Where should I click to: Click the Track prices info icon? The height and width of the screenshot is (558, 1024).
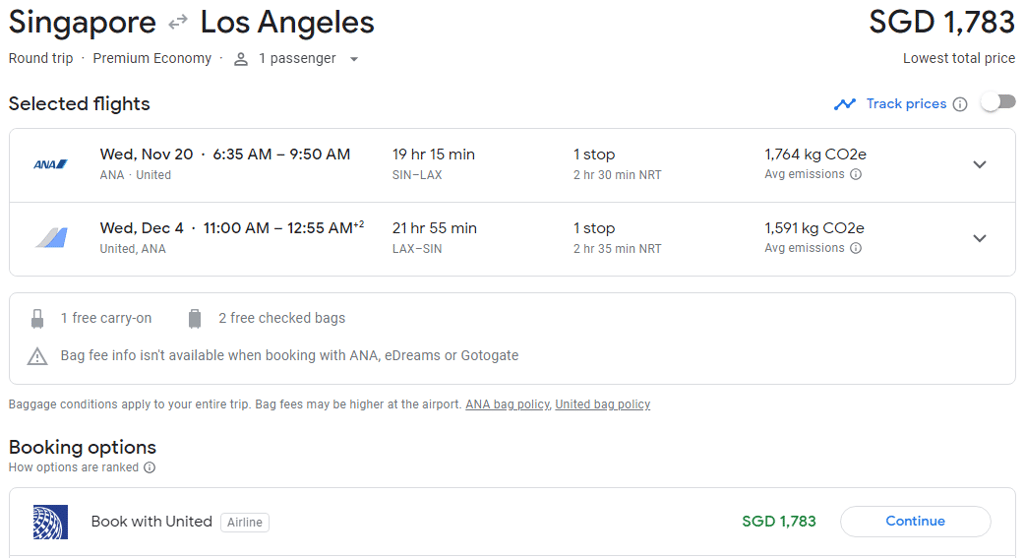tap(960, 104)
